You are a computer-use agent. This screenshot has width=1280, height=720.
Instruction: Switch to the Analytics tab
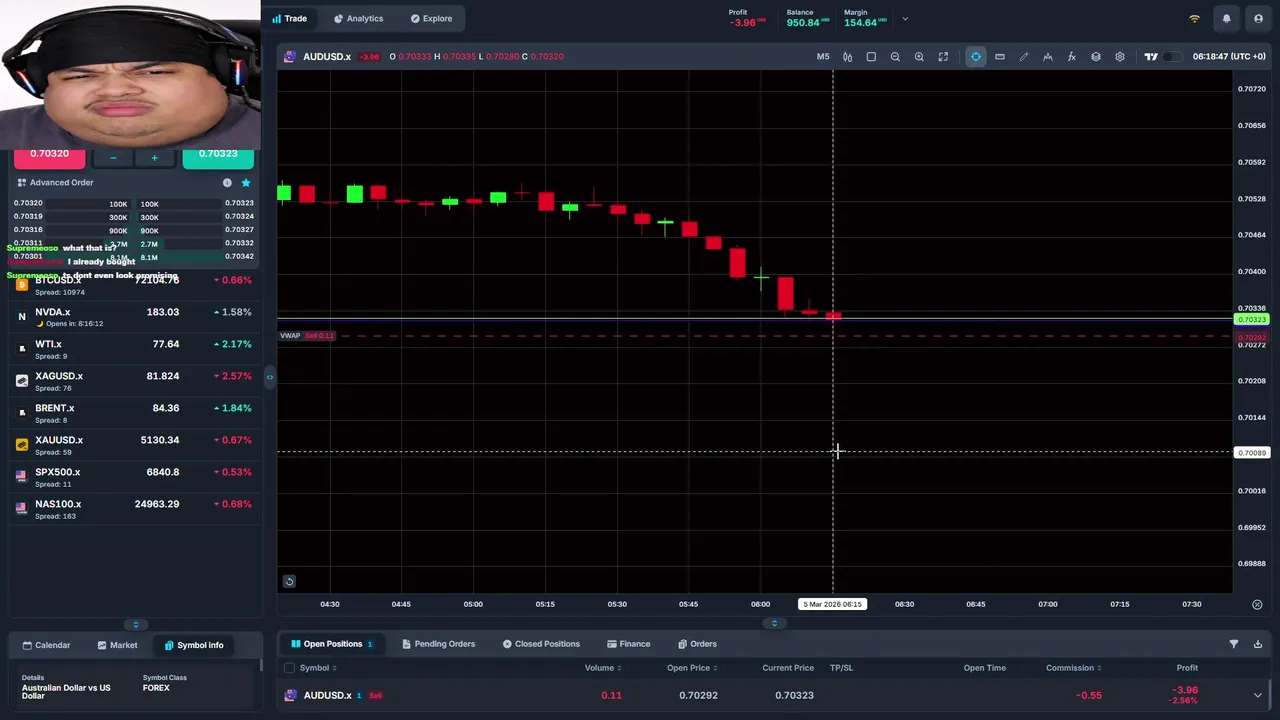(x=358, y=18)
